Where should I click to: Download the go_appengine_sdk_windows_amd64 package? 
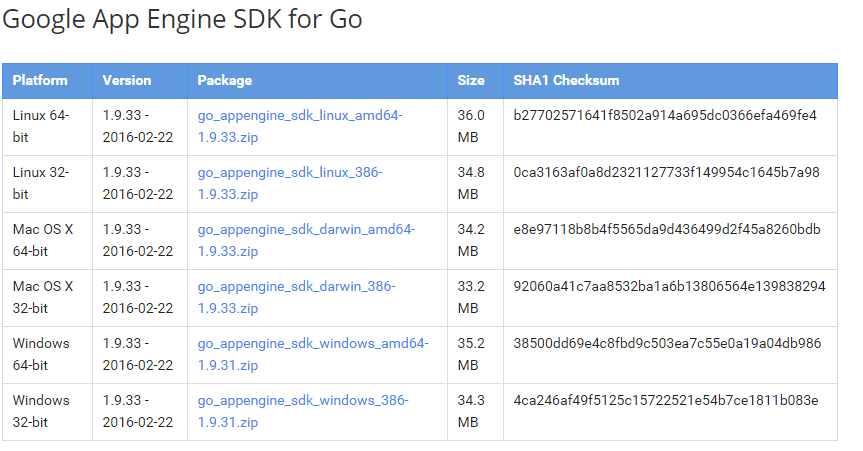click(312, 344)
